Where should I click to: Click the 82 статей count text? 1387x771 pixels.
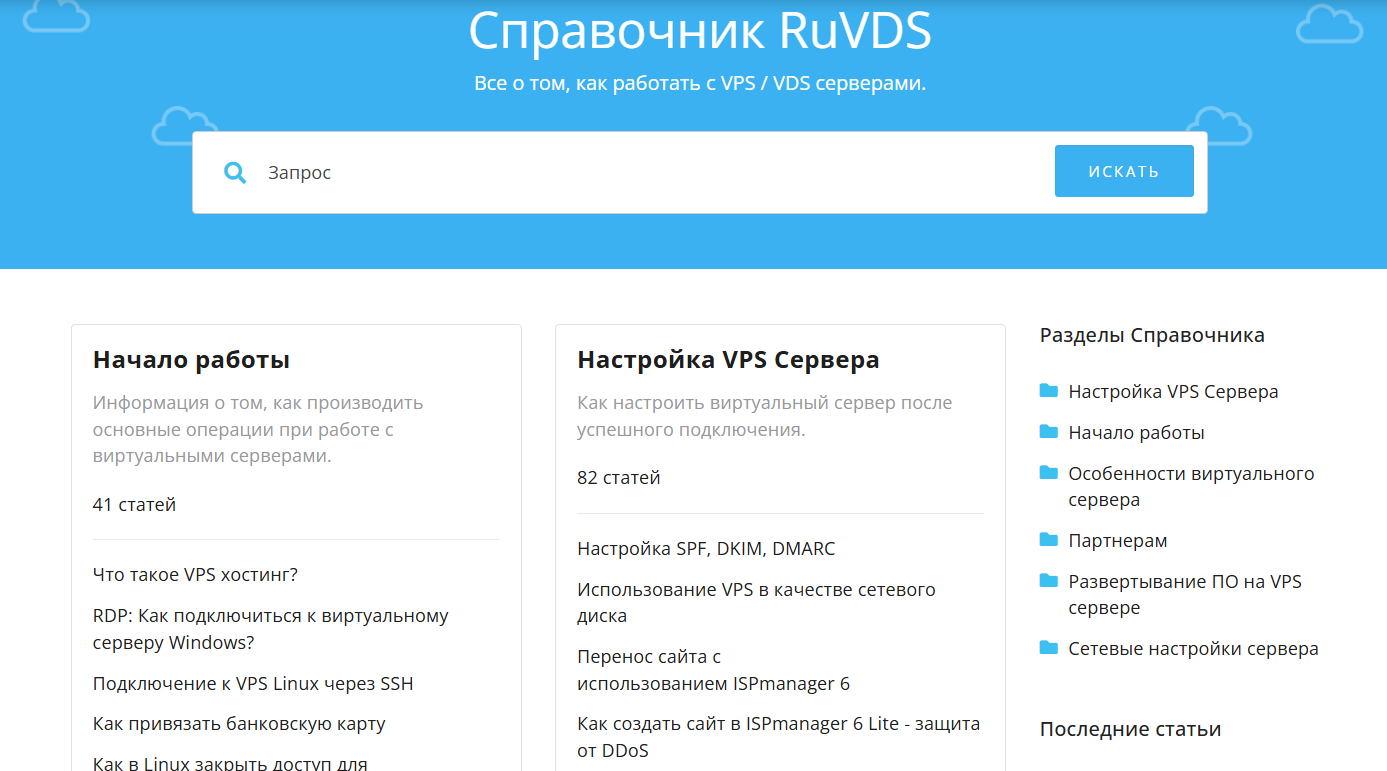click(619, 478)
